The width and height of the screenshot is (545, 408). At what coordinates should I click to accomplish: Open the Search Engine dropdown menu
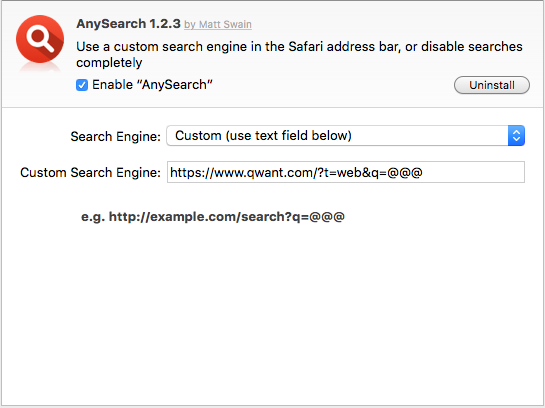[x=345, y=136]
